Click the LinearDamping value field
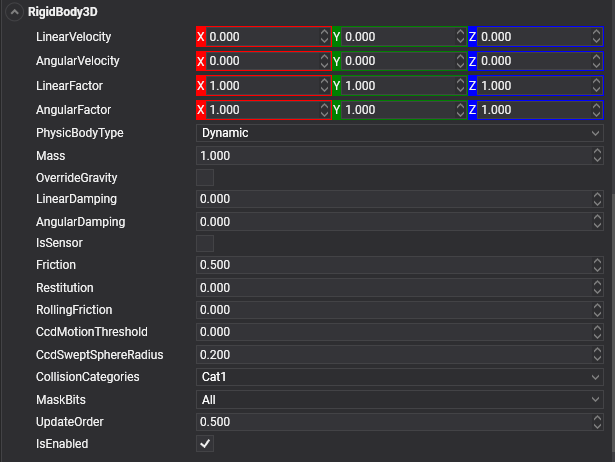Screen dimensions: 615x462 point(390,199)
